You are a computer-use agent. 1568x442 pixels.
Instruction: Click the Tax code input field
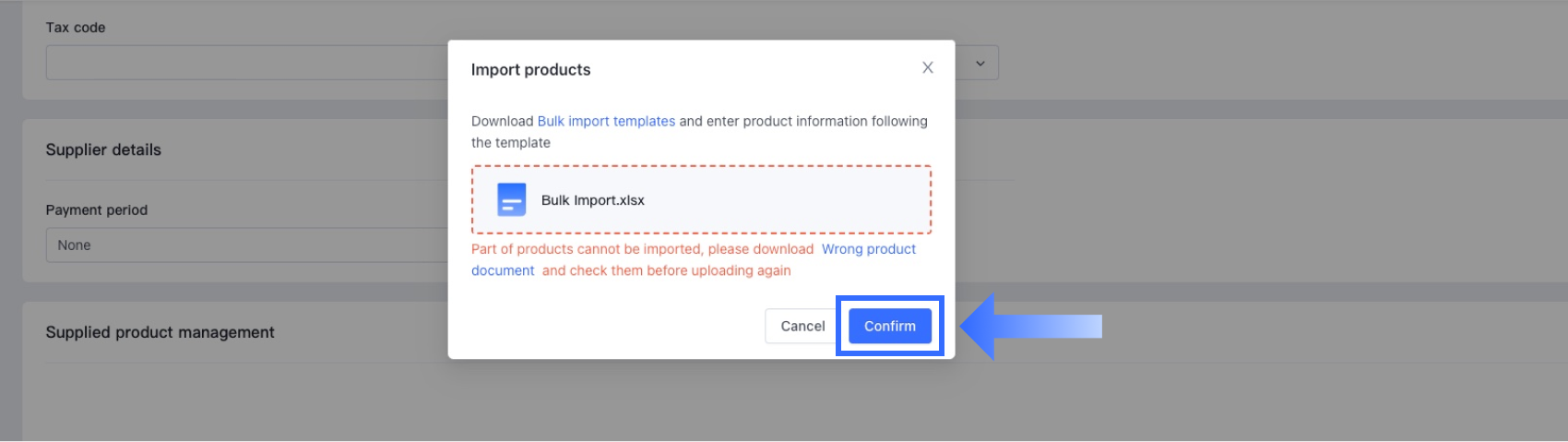pos(246,63)
